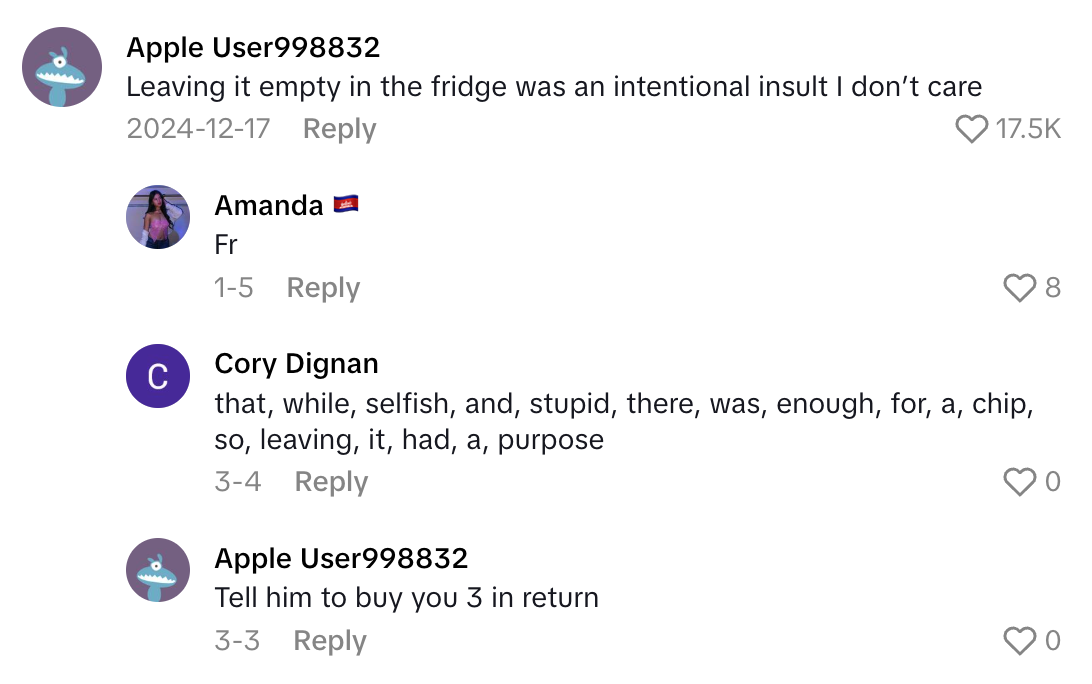Click the 2024-12-17 timestamp
The height and width of the screenshot is (684, 1092).
pos(198,128)
